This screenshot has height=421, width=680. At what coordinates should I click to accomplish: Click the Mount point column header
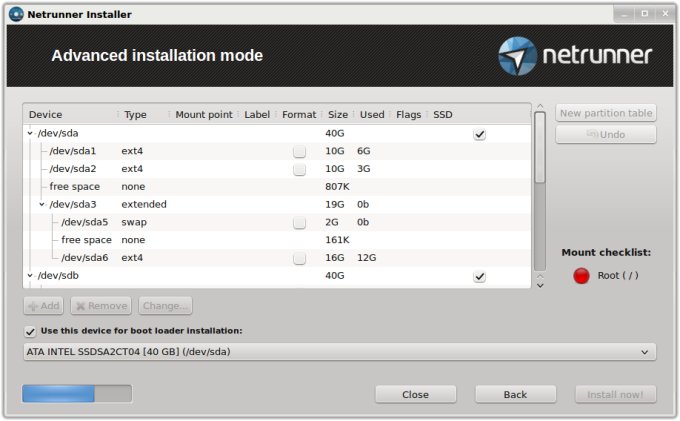point(204,114)
